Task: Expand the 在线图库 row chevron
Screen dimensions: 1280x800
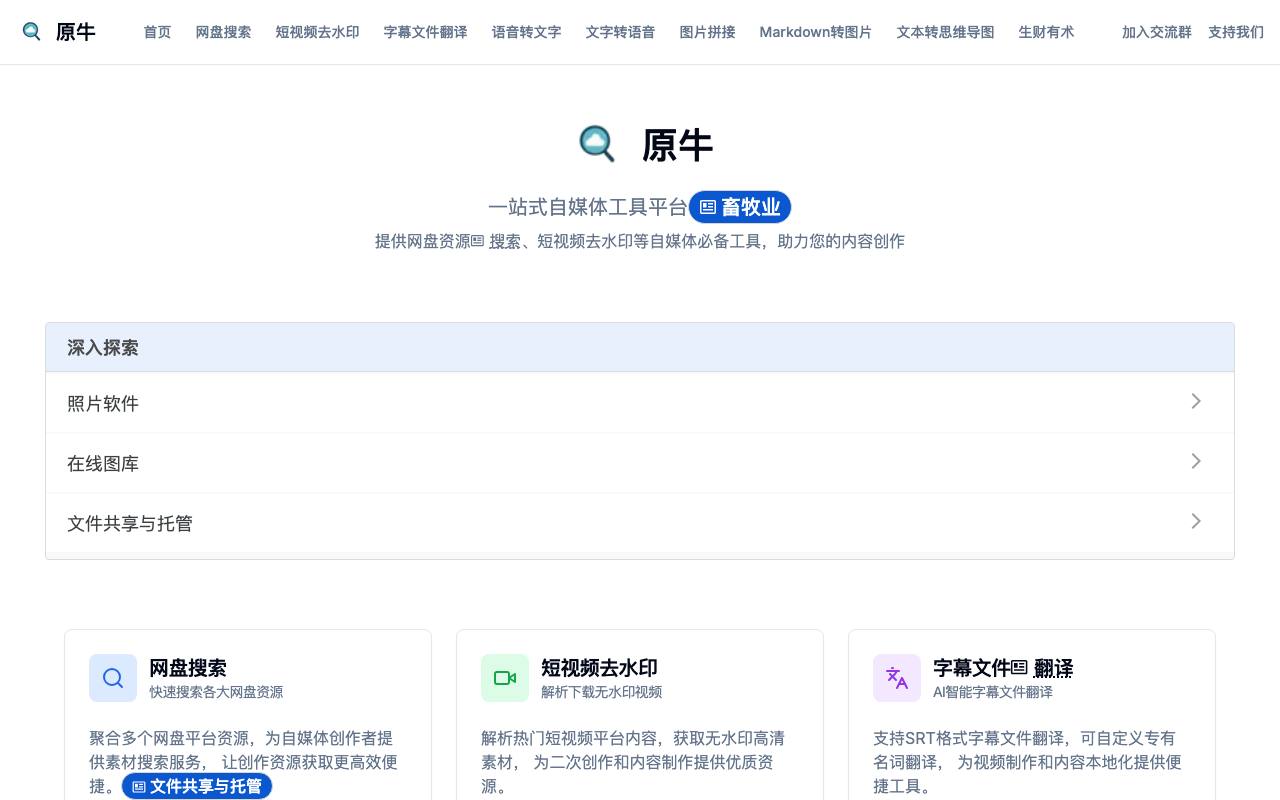Action: (x=1196, y=461)
